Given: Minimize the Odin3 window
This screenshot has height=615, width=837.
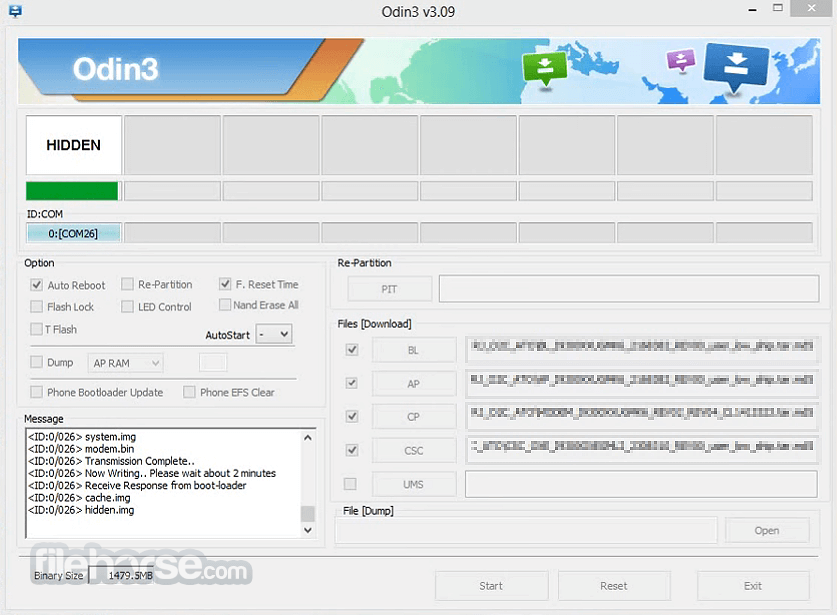Looking at the screenshot, I should [x=753, y=9].
